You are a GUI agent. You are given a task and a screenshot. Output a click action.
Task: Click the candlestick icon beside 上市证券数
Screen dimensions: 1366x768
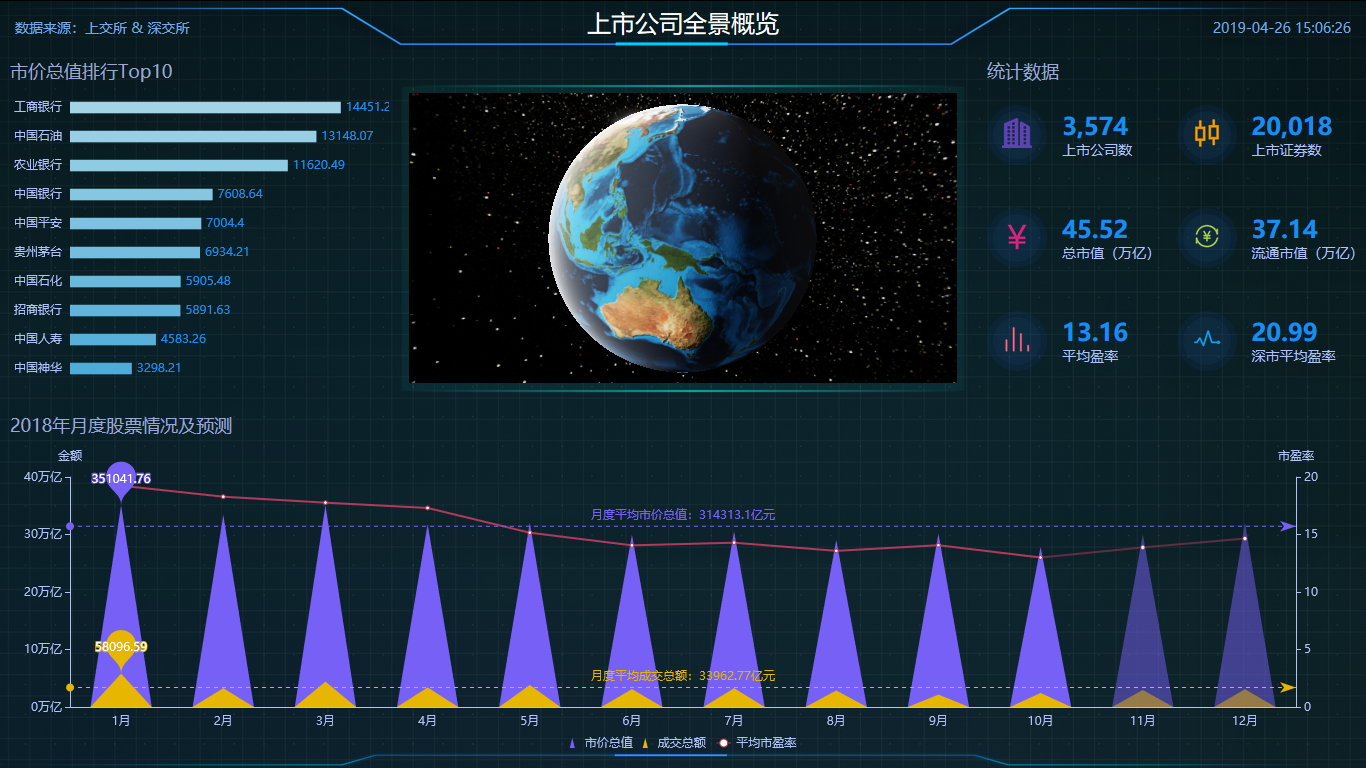1206,134
